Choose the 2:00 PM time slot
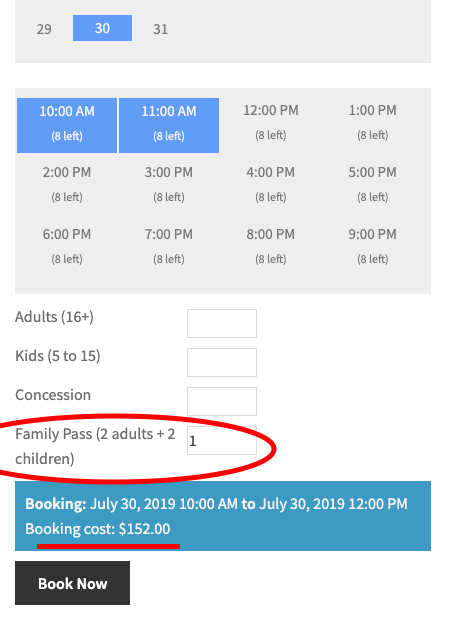Image resolution: width=453 pixels, height=624 pixels. (x=67, y=185)
